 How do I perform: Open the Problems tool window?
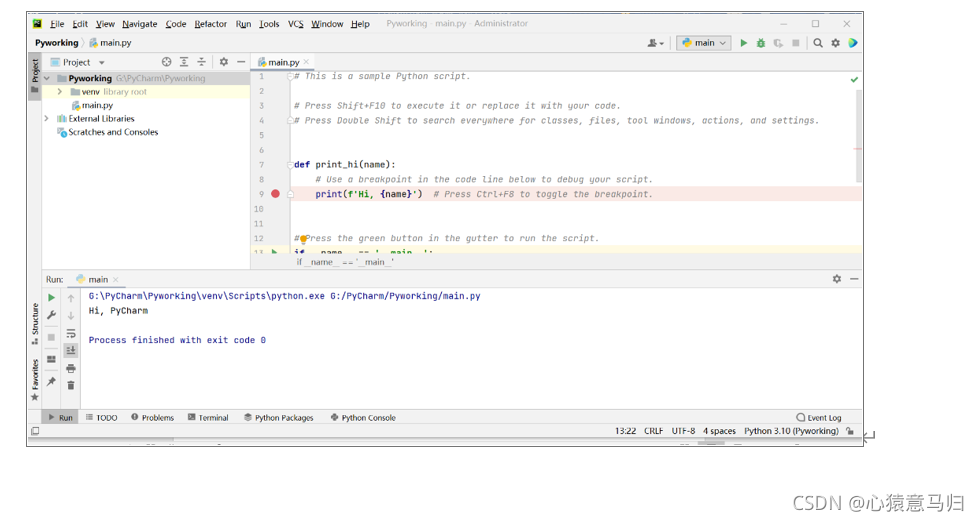click(x=152, y=417)
